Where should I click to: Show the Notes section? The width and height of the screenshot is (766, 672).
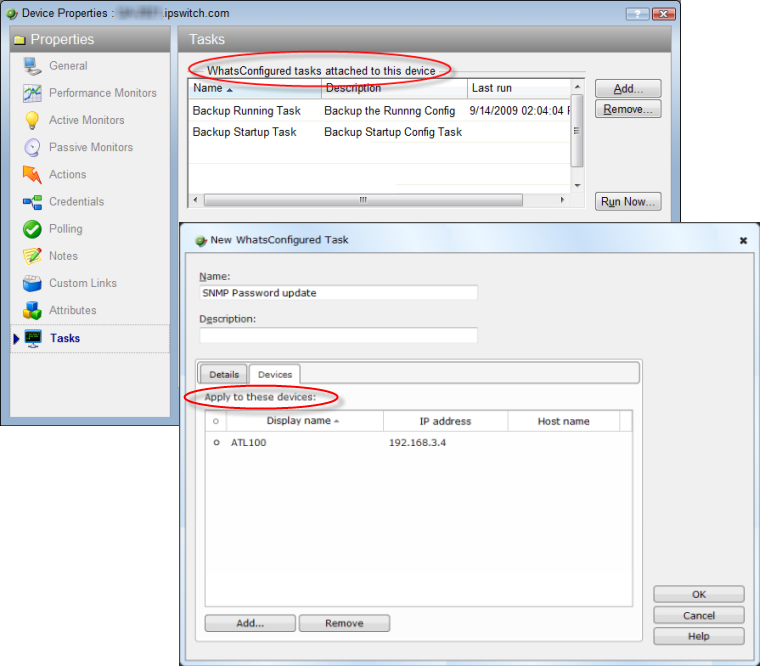(63, 256)
